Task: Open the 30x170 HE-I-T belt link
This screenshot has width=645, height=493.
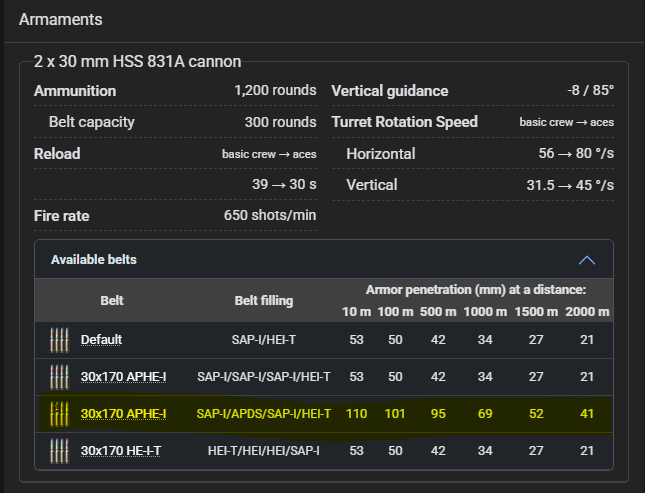Action: click(121, 451)
